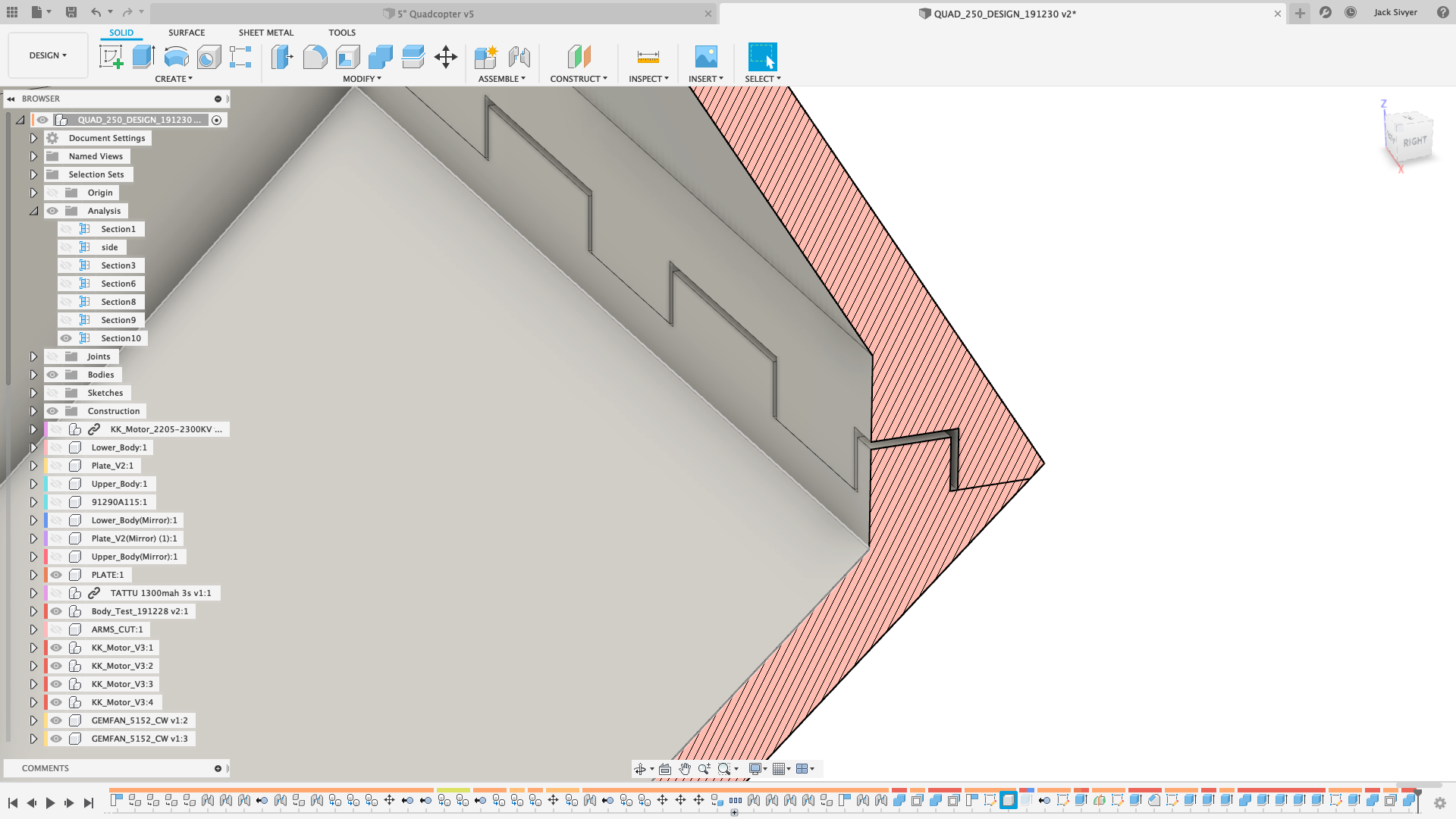The image size is (1456, 819).
Task: Toggle visibility of PLATE:1 component
Action: (56, 575)
